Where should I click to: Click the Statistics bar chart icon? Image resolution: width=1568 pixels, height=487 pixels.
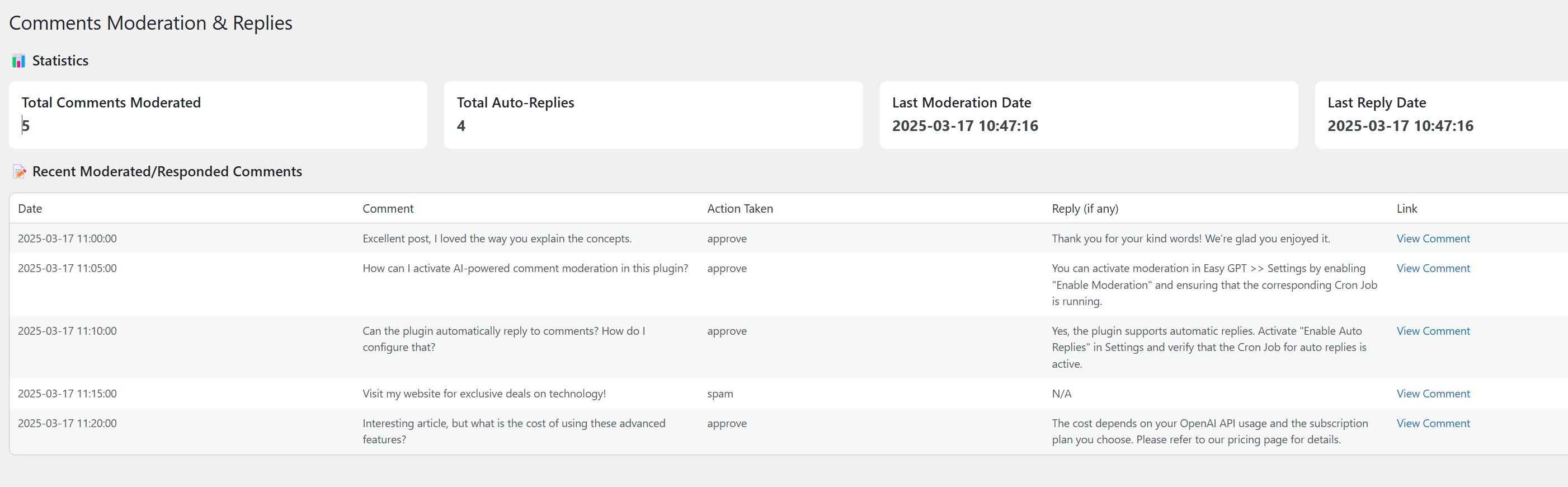click(19, 61)
